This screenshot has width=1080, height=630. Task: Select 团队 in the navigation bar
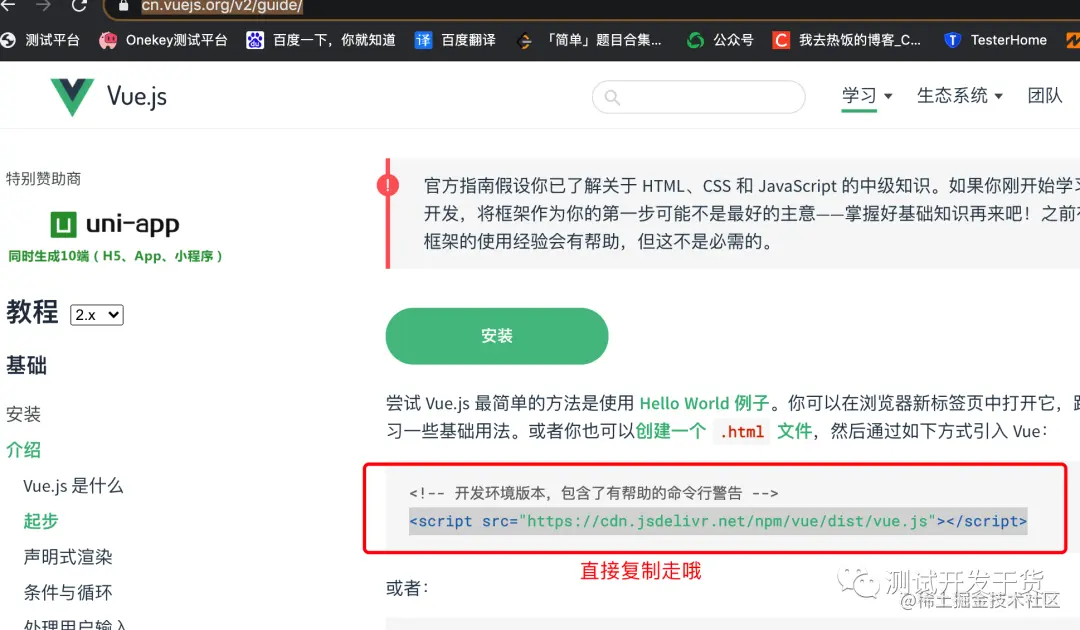point(1045,93)
